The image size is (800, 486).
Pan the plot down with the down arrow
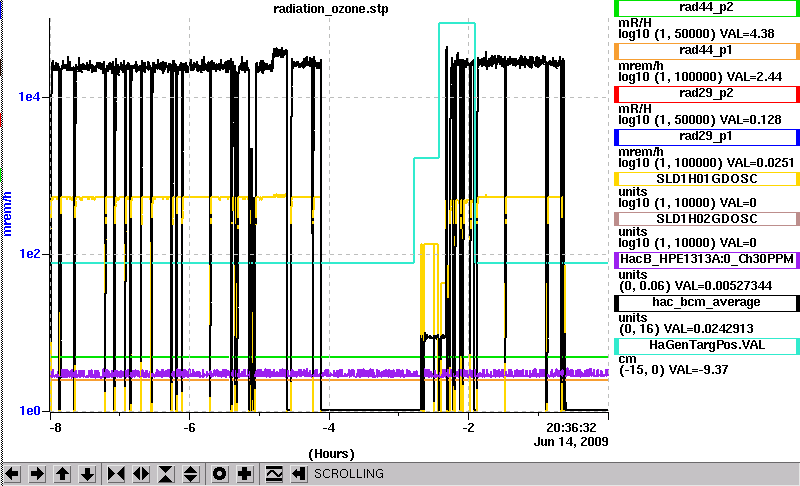click(88, 474)
